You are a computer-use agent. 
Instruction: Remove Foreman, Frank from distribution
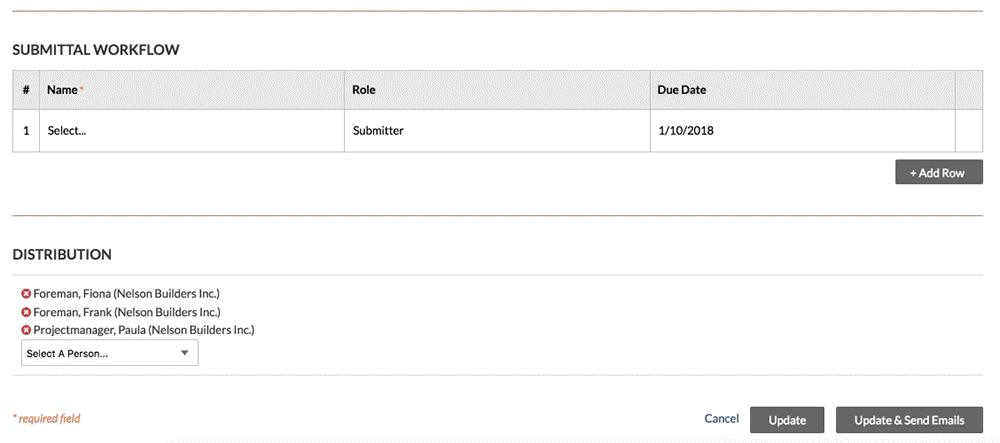point(27,312)
